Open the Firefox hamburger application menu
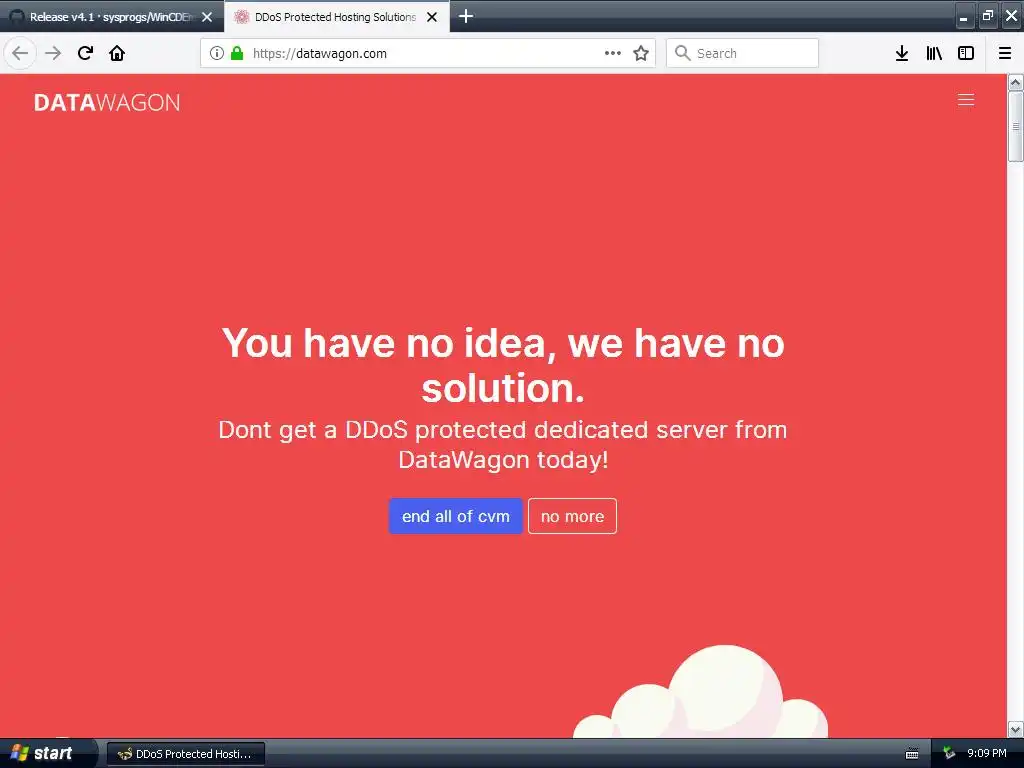Image resolution: width=1024 pixels, height=768 pixels. tap(1005, 53)
